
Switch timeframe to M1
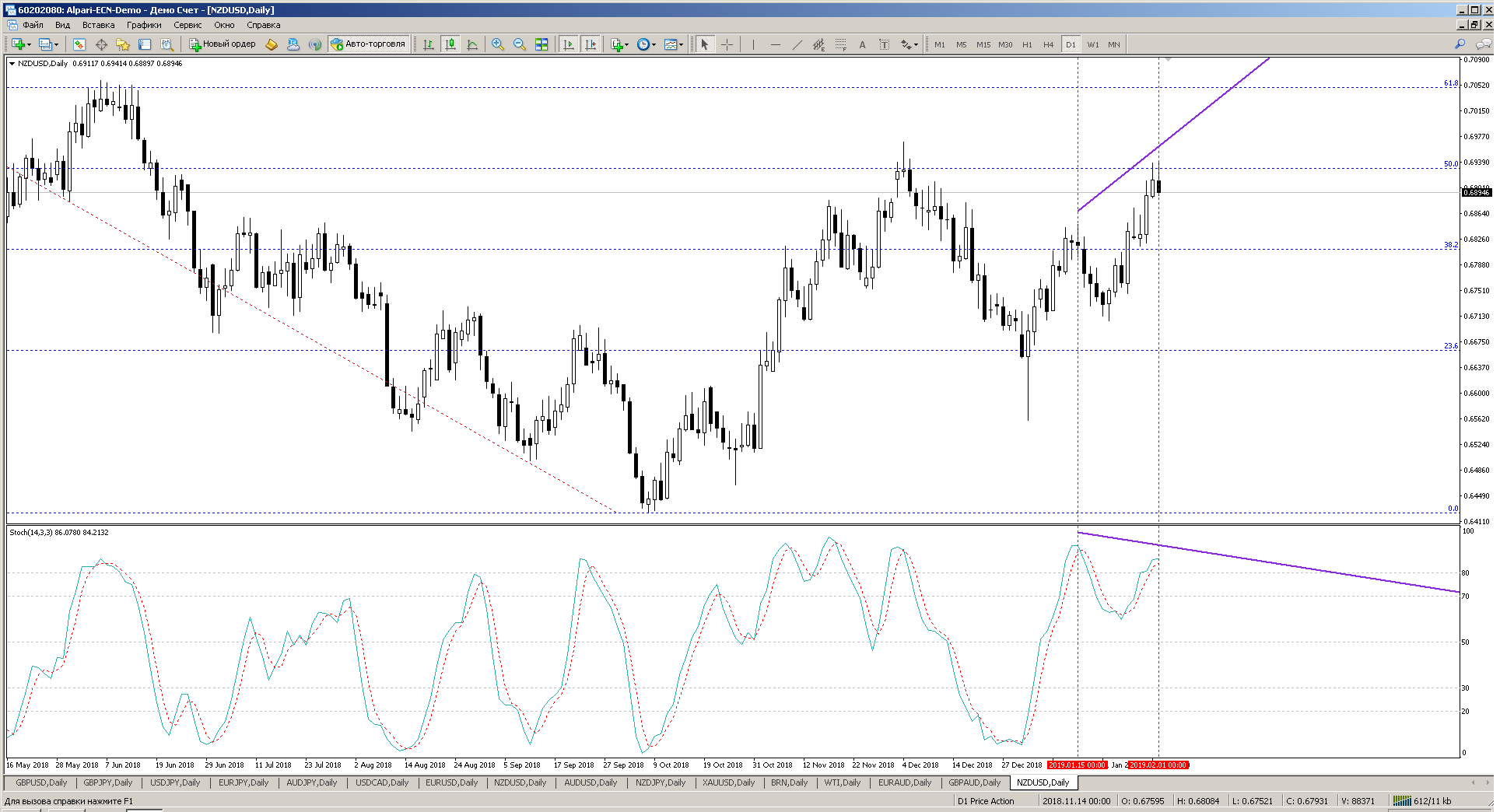click(940, 44)
